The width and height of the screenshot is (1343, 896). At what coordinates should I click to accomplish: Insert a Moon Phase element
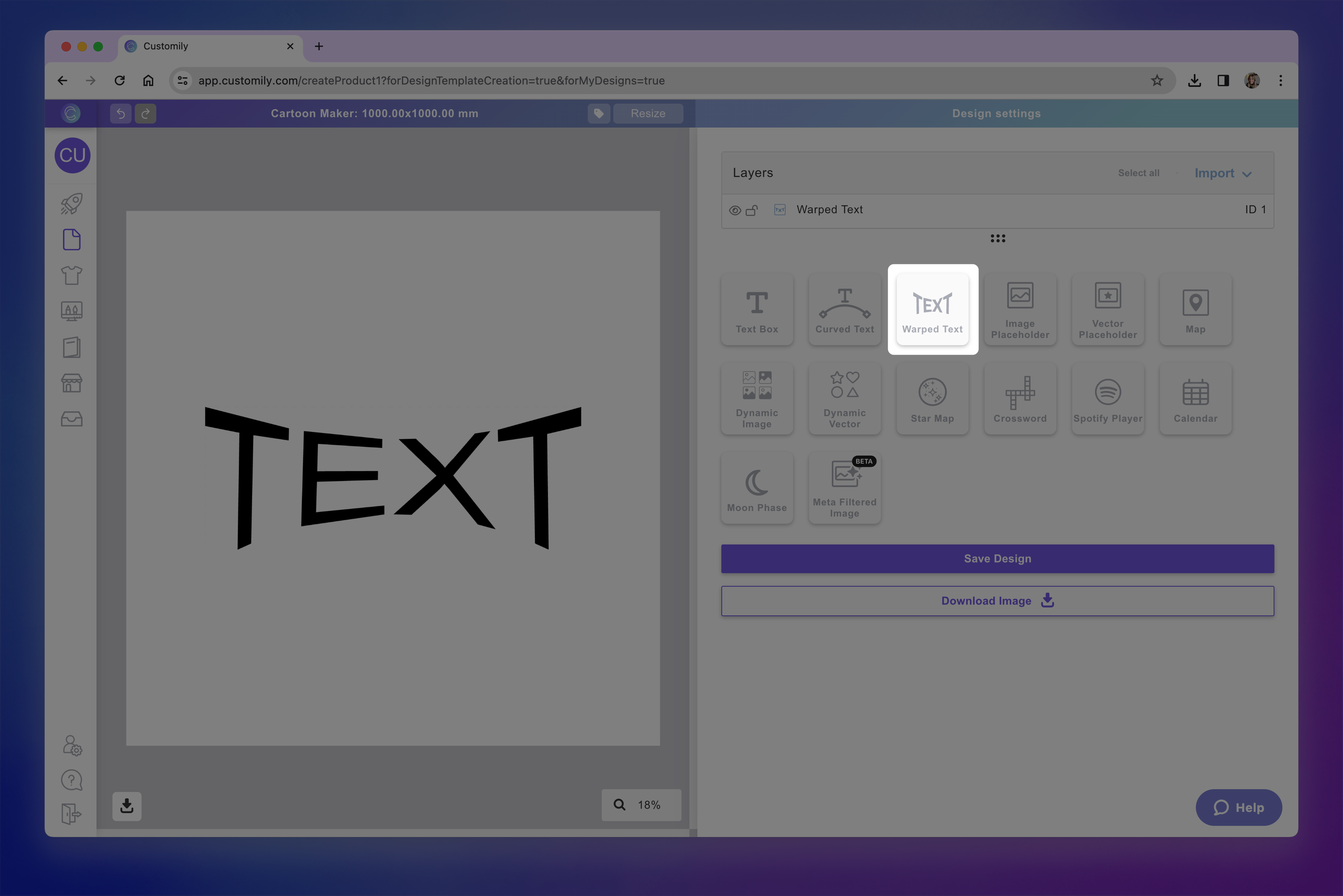(x=756, y=488)
